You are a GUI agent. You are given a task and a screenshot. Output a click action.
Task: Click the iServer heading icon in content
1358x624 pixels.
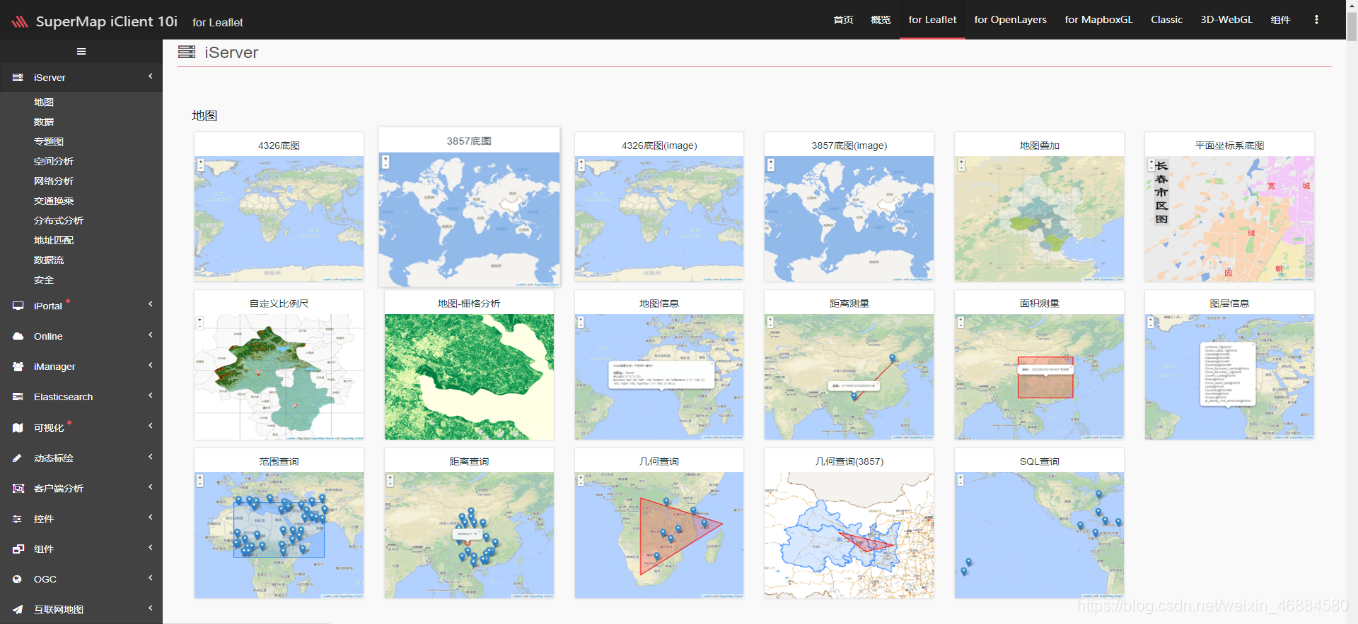coord(186,52)
